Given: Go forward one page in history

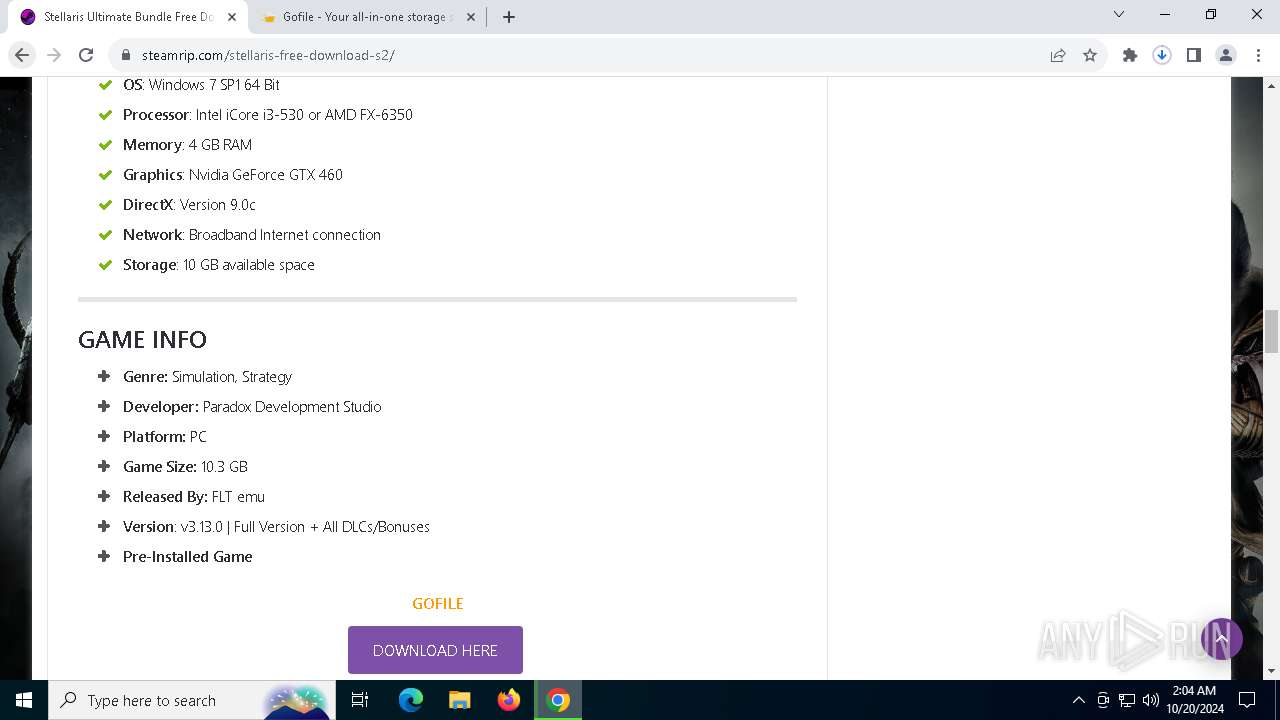Looking at the screenshot, I should coord(54,55).
